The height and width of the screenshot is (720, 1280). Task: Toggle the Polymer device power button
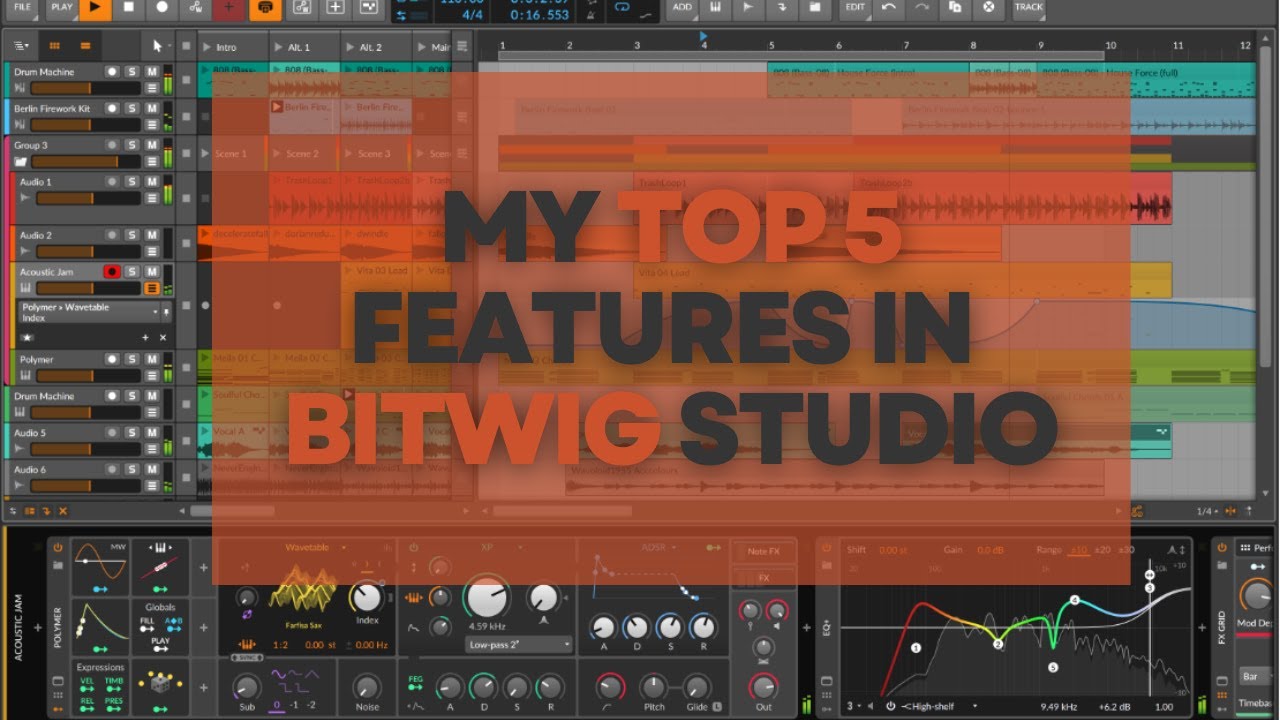58,547
